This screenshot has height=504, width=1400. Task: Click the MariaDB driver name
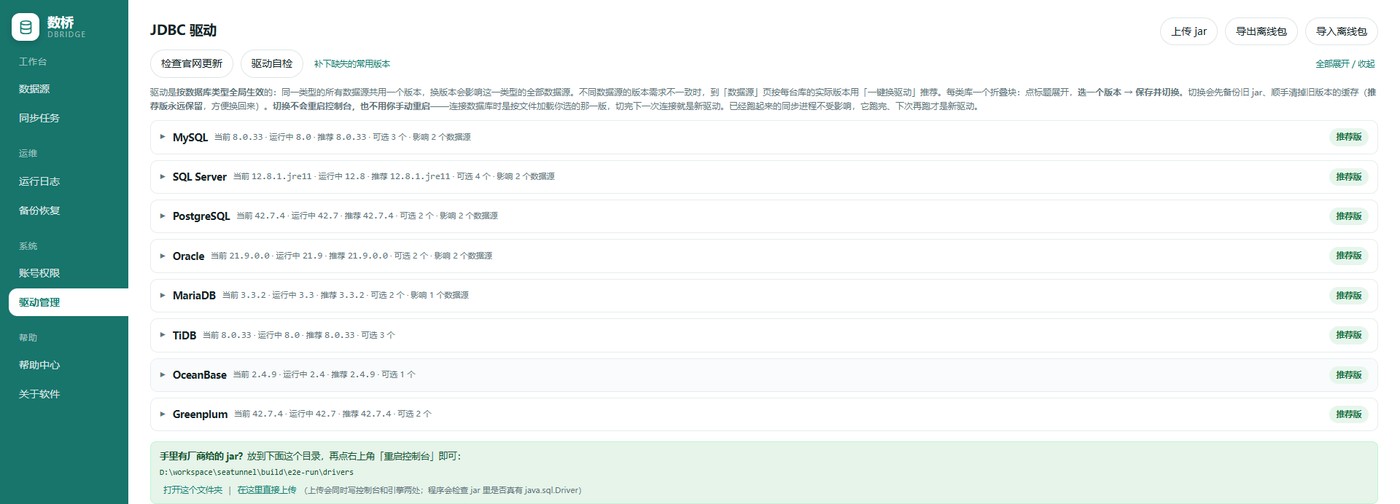[194, 295]
